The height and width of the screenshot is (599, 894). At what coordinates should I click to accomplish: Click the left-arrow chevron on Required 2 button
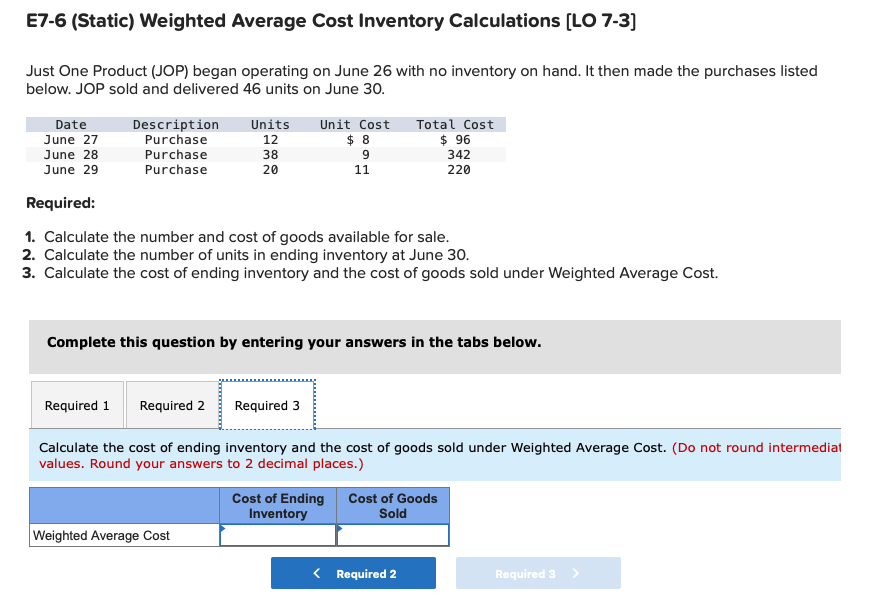tap(317, 573)
